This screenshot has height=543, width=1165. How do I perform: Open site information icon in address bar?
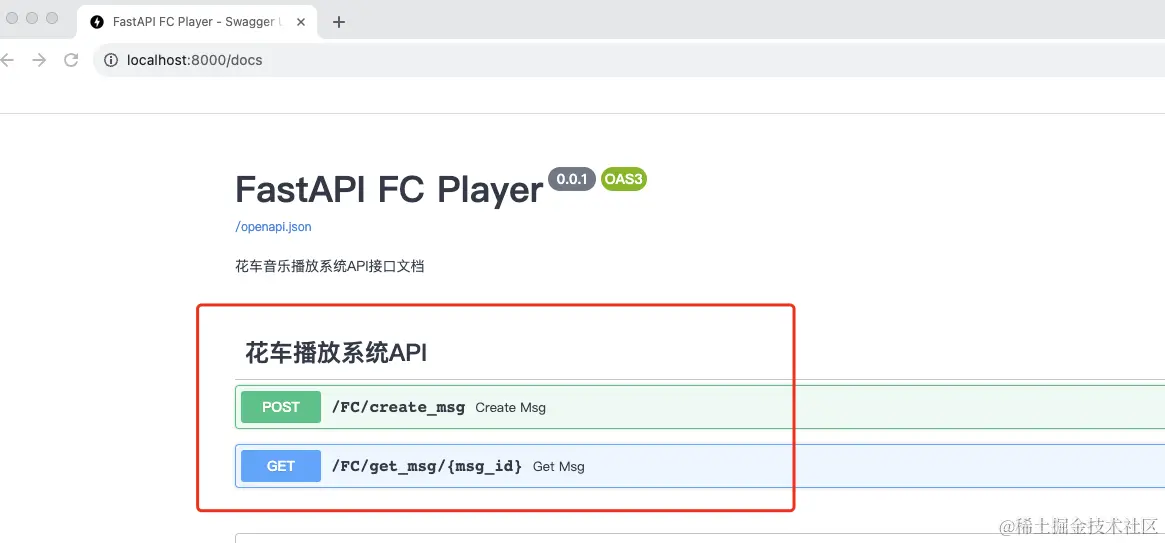tap(111, 60)
